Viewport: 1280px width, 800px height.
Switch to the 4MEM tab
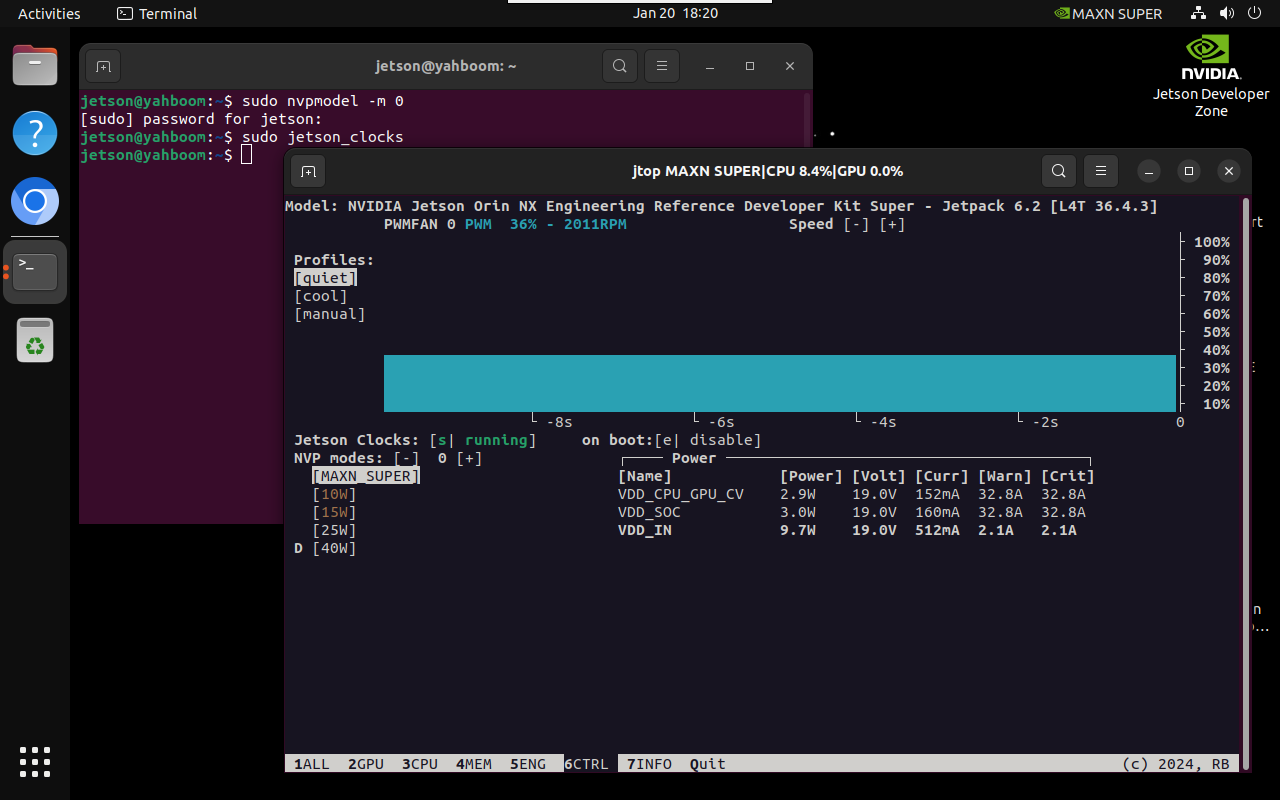pyautogui.click(x=474, y=764)
